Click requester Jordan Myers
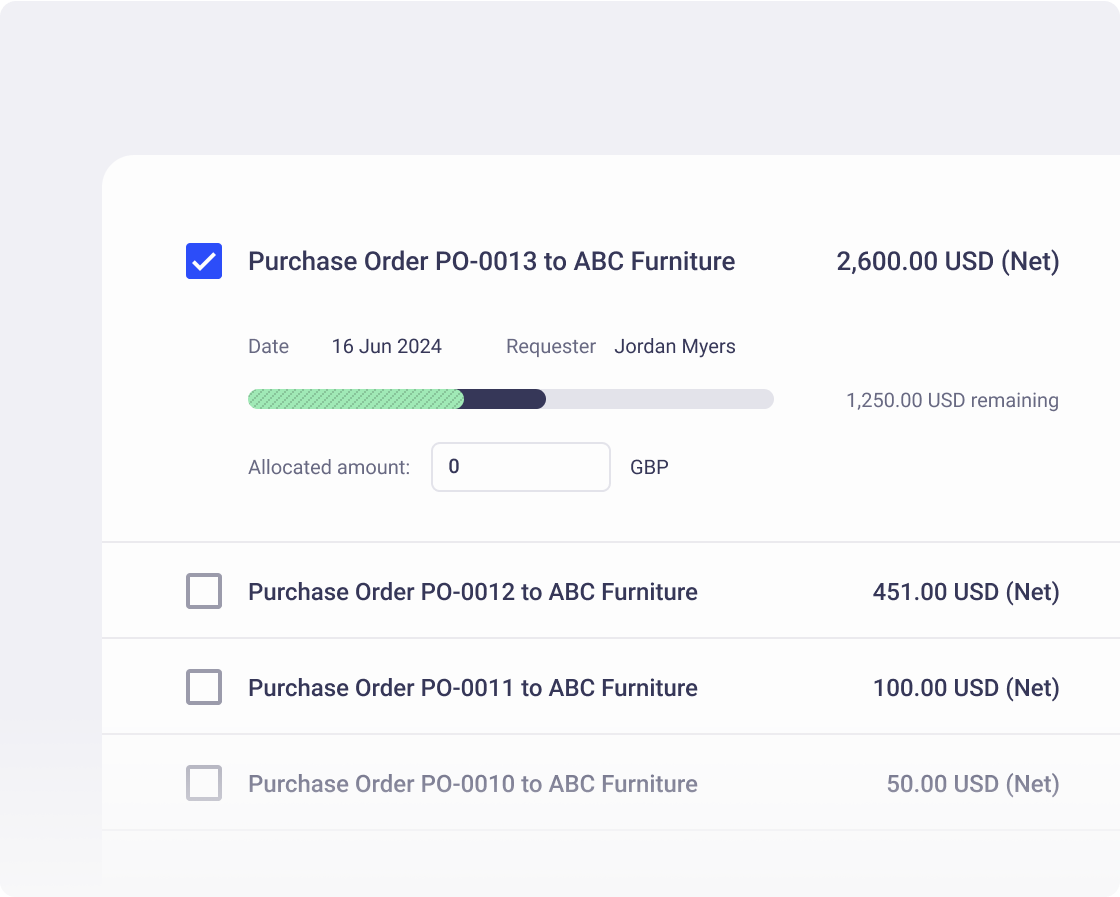 click(675, 346)
